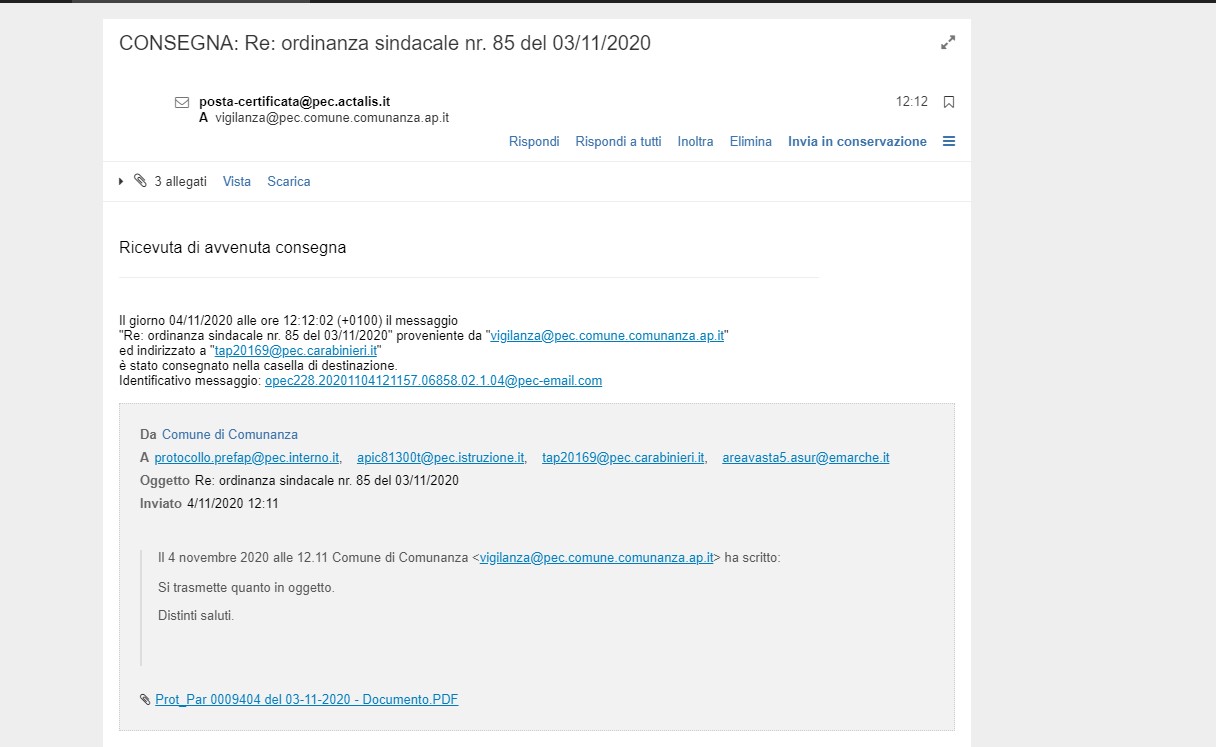Screen dimensions: 1216x747
Task: Click the paperclip attachments icon
Action: point(140,181)
